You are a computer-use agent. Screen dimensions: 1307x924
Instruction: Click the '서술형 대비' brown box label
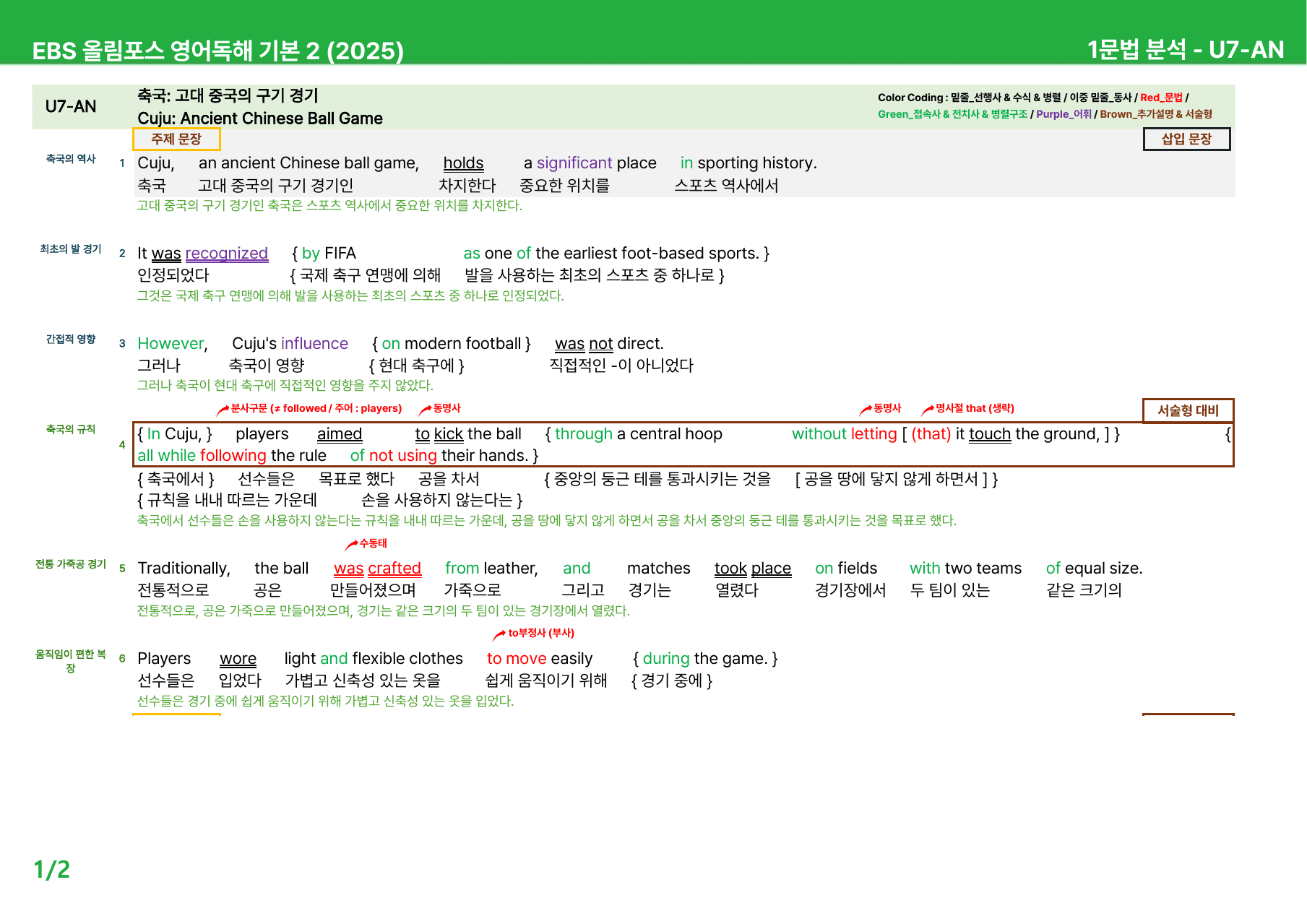click(1188, 410)
